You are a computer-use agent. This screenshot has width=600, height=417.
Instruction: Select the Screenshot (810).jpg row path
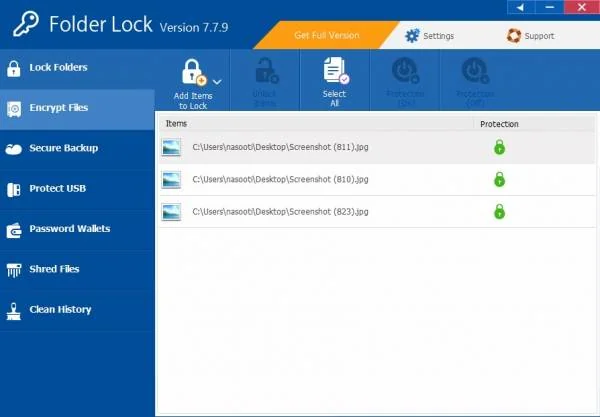tap(280, 179)
